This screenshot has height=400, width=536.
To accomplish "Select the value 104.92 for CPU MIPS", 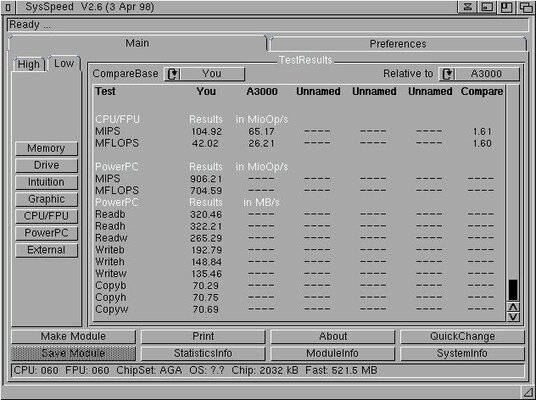I will tap(206, 132).
